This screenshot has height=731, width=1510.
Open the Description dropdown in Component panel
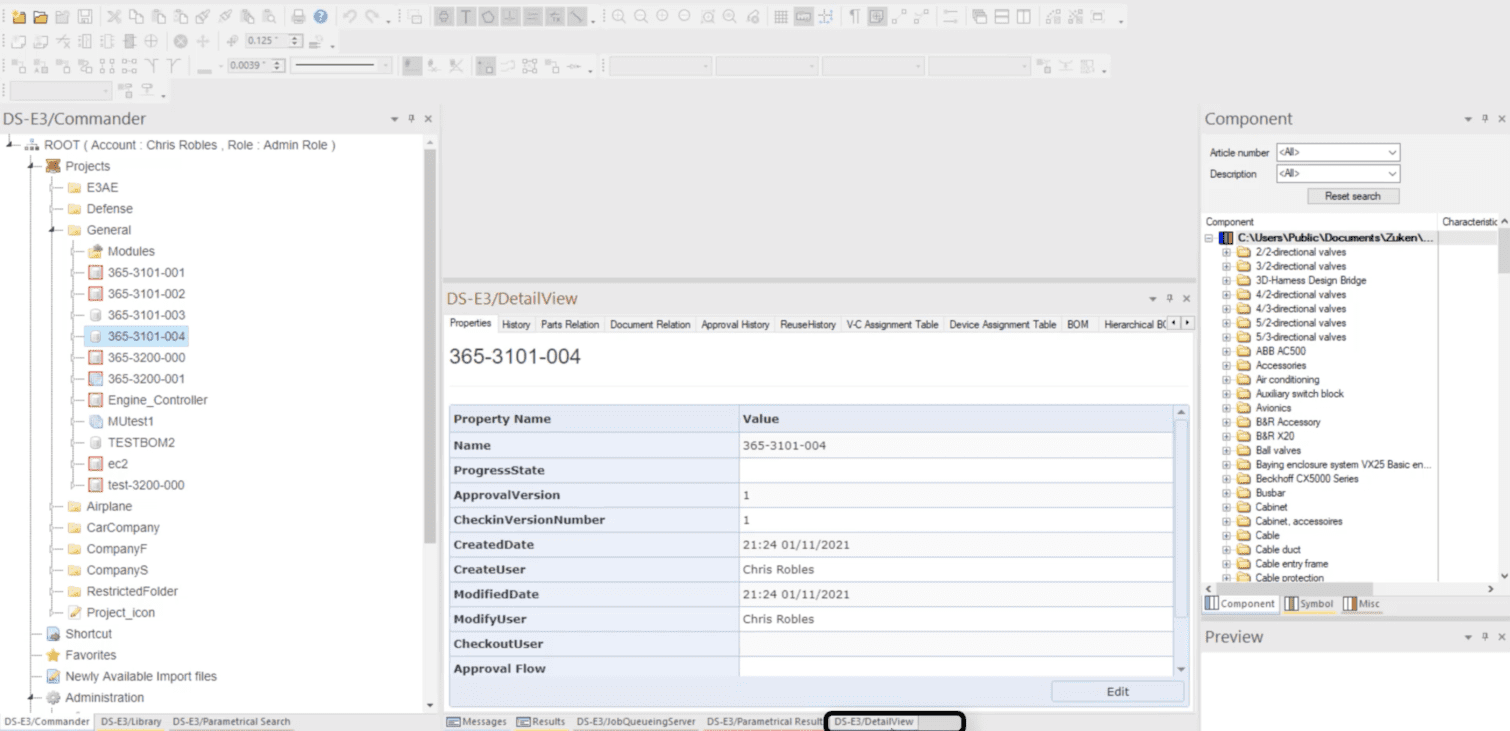point(1392,174)
